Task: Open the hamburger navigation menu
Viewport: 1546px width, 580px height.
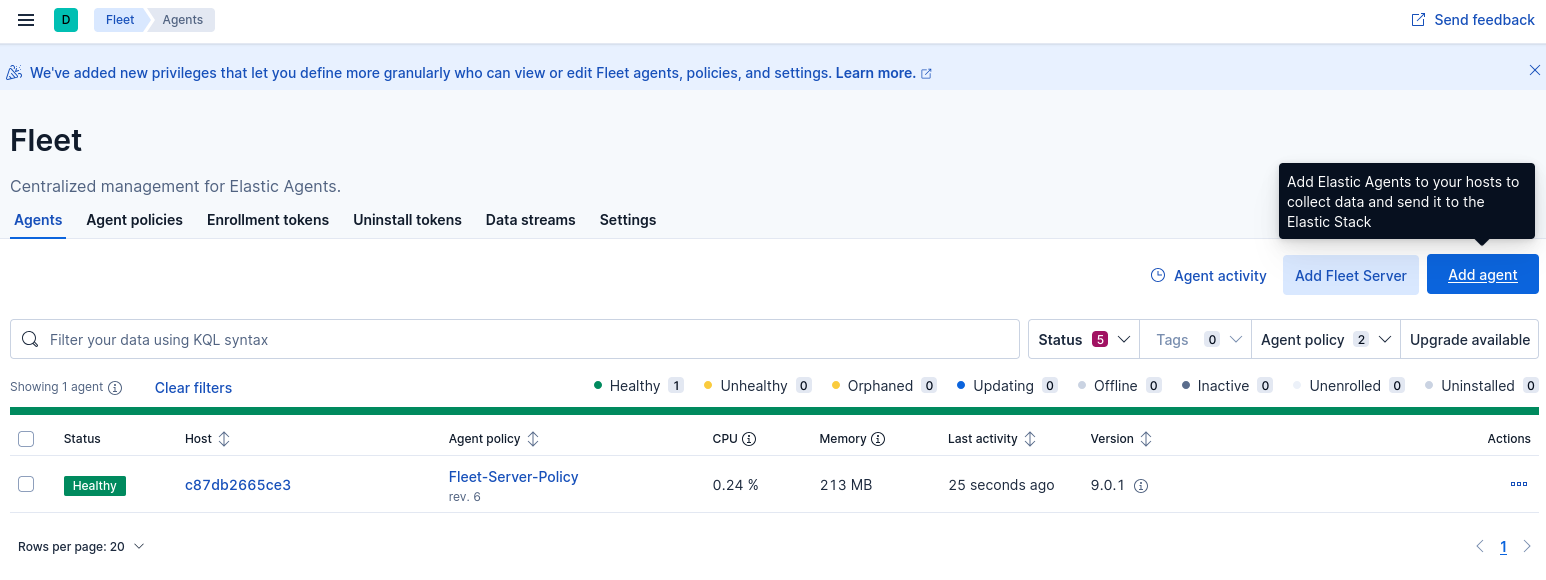Action: pyautogui.click(x=26, y=20)
